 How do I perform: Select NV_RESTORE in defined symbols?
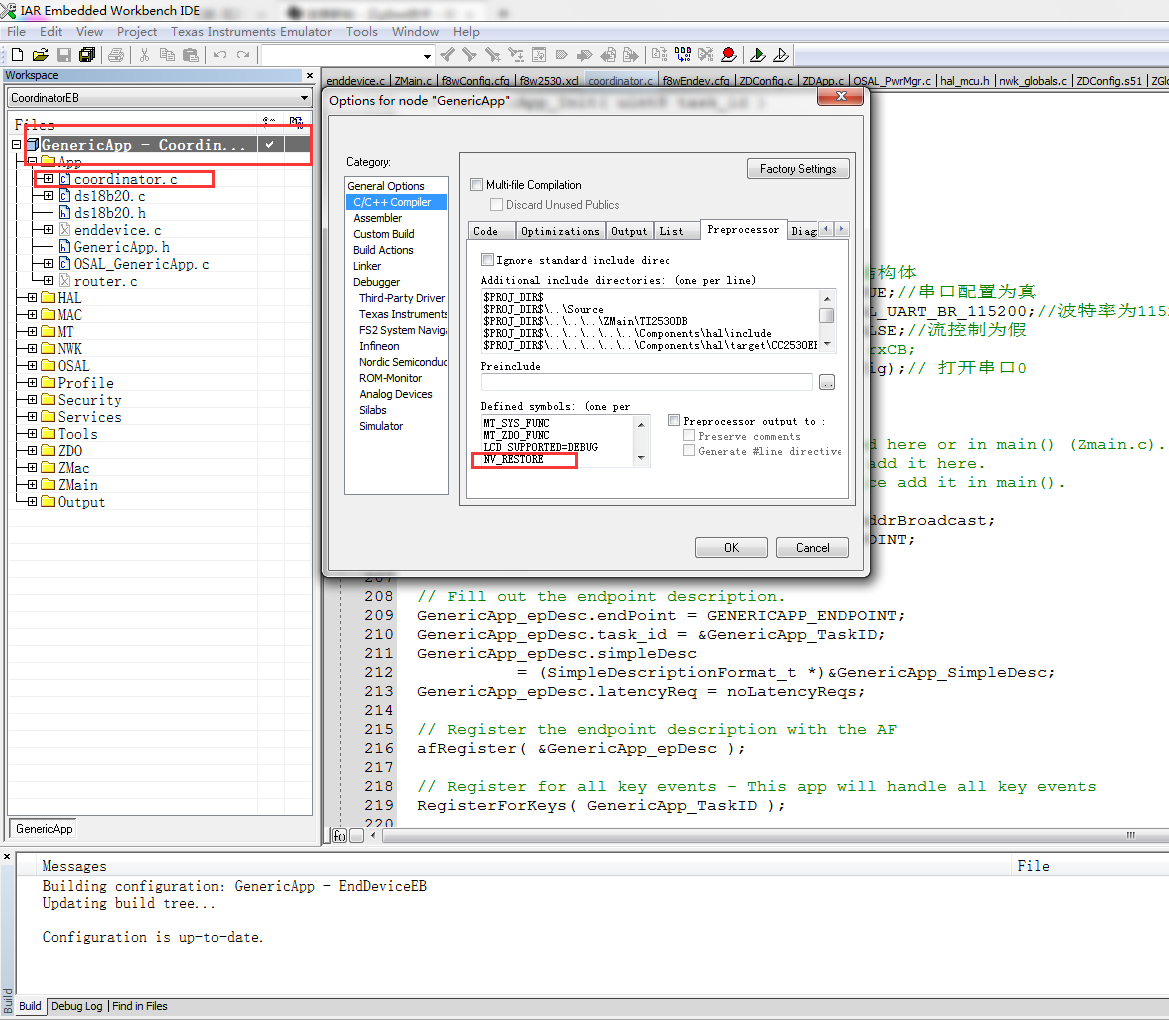(x=513, y=459)
